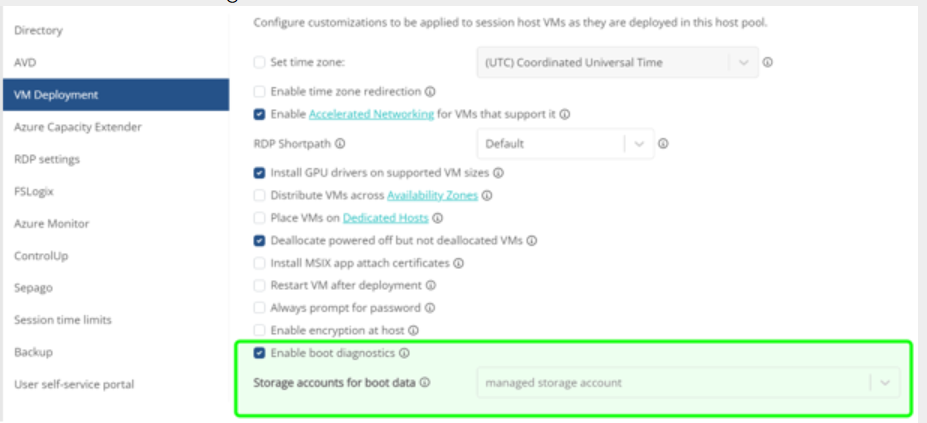Expand the UTC time zone dropdown
The width and height of the screenshot is (927, 423).
point(616,63)
